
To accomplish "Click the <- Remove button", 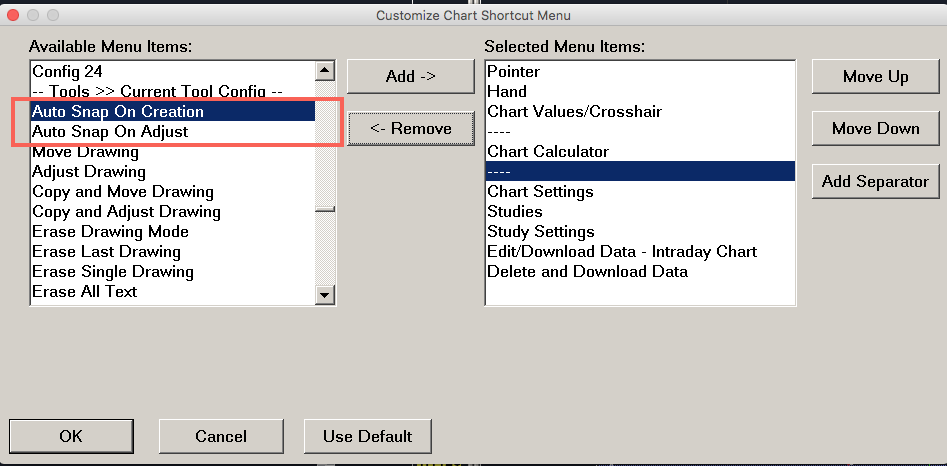I will pyautogui.click(x=411, y=129).
